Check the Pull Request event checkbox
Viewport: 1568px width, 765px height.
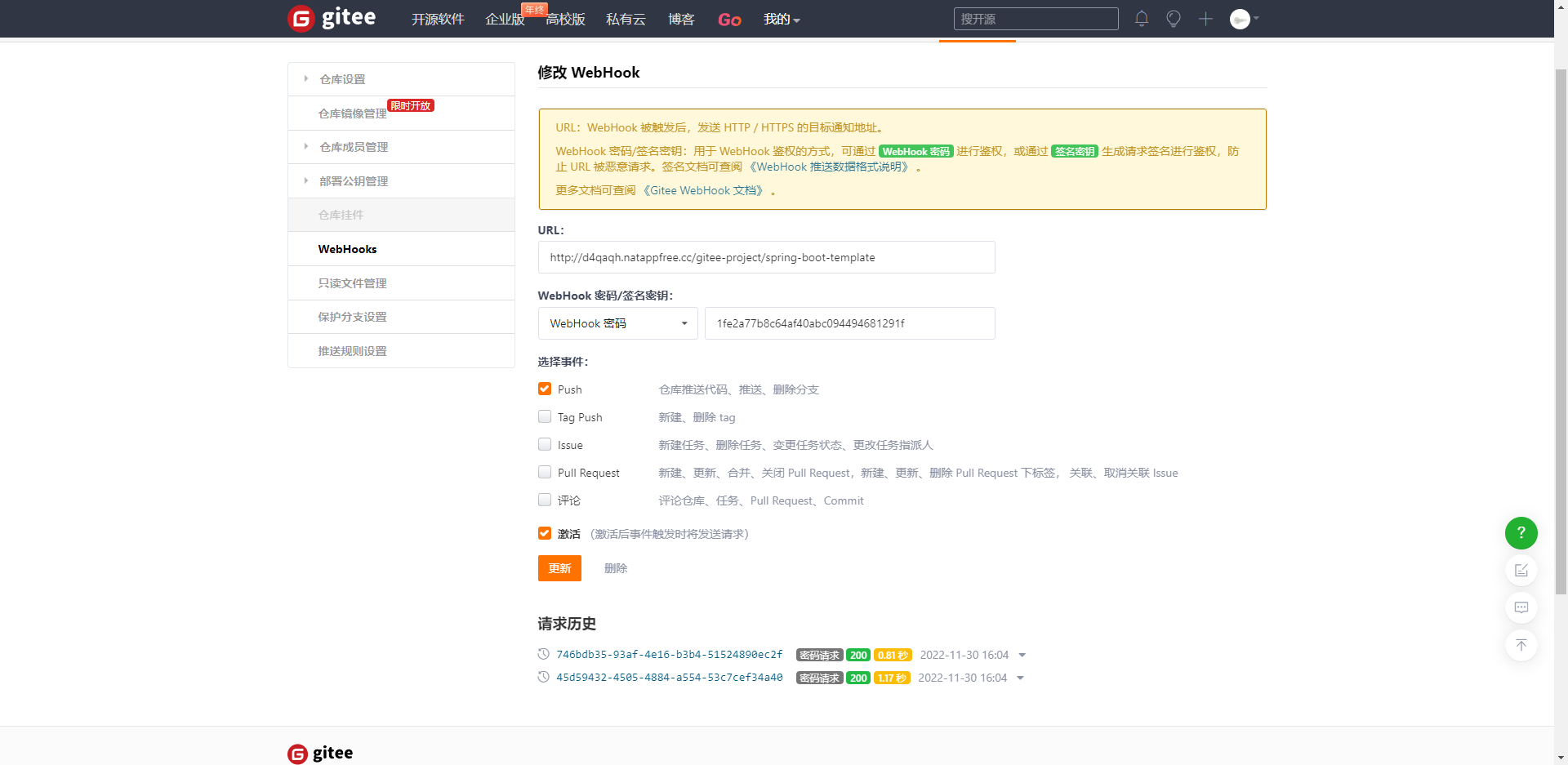point(545,472)
